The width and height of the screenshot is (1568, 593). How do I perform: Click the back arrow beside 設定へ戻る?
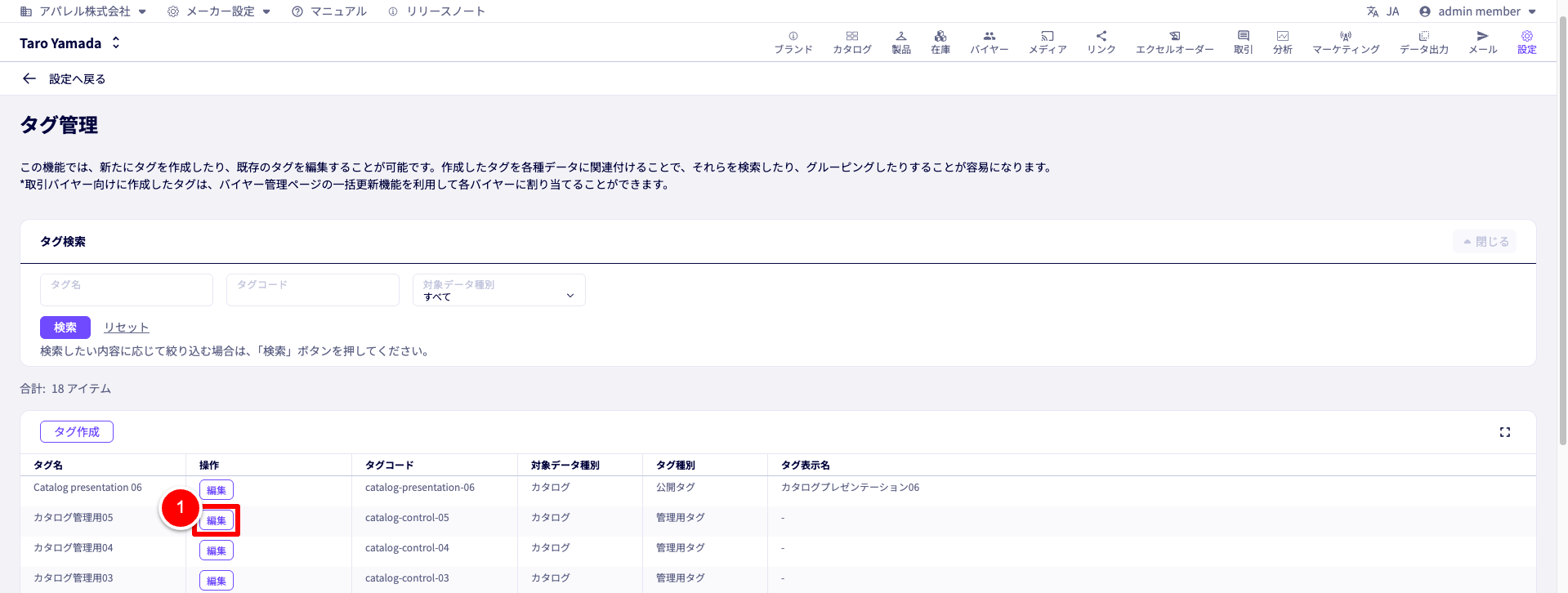pyautogui.click(x=29, y=79)
